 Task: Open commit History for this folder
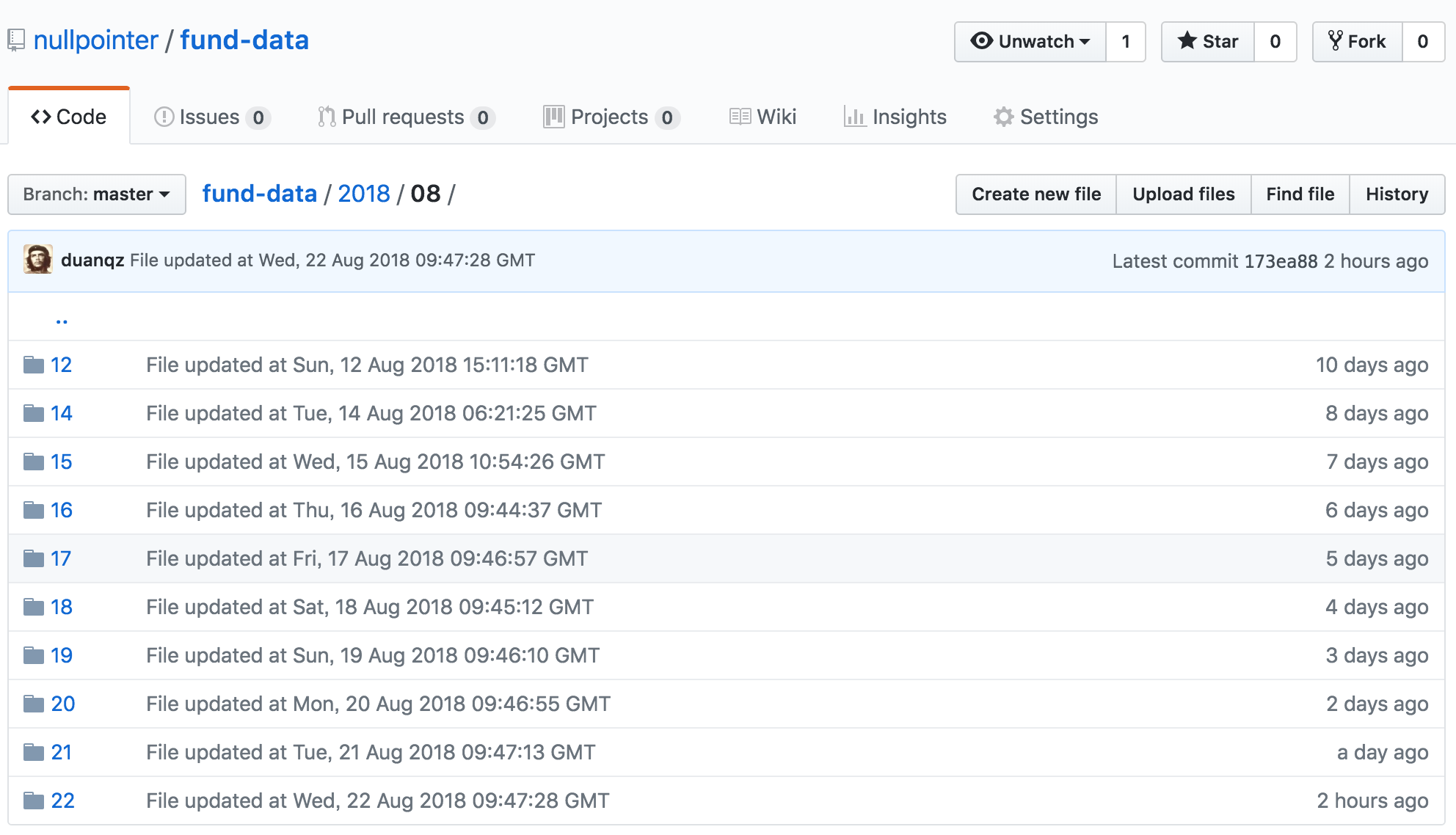point(1397,194)
